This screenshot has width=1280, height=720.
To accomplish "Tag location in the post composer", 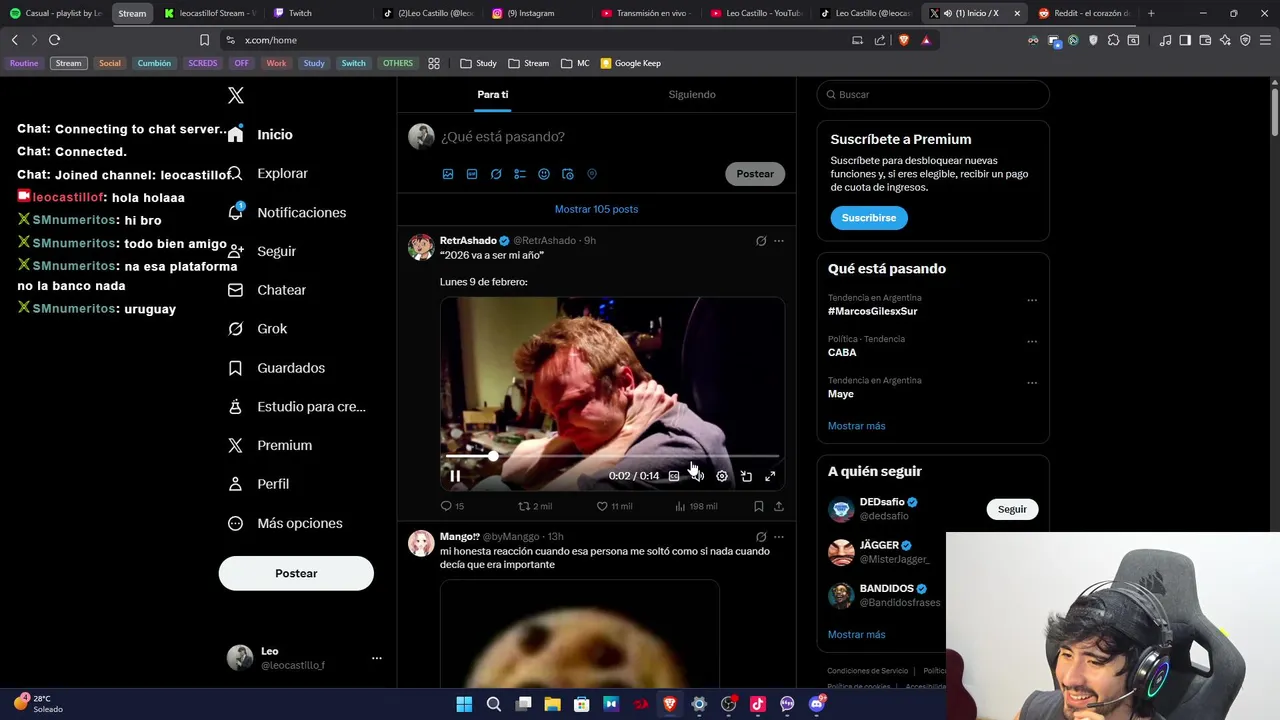I will (x=592, y=174).
